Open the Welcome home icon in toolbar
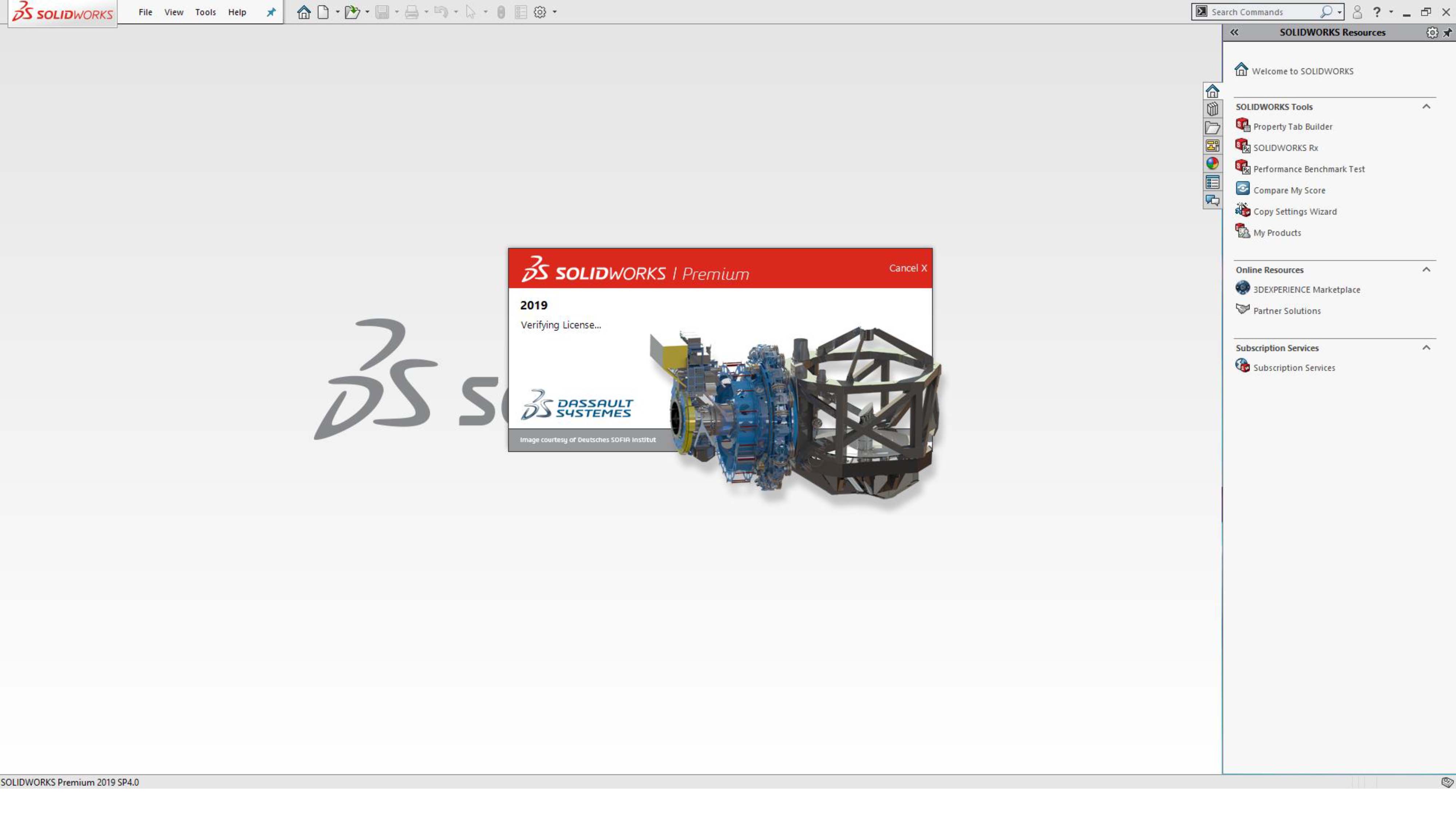Image resolution: width=1456 pixels, height=819 pixels. point(304,12)
